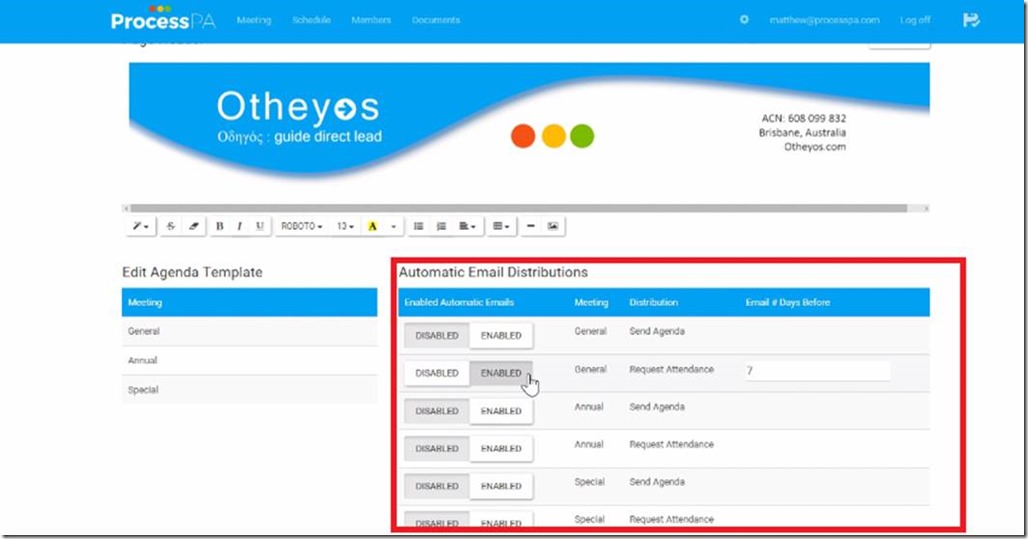Expand the table insert dropdown
The width and height of the screenshot is (1028, 539).
(501, 227)
